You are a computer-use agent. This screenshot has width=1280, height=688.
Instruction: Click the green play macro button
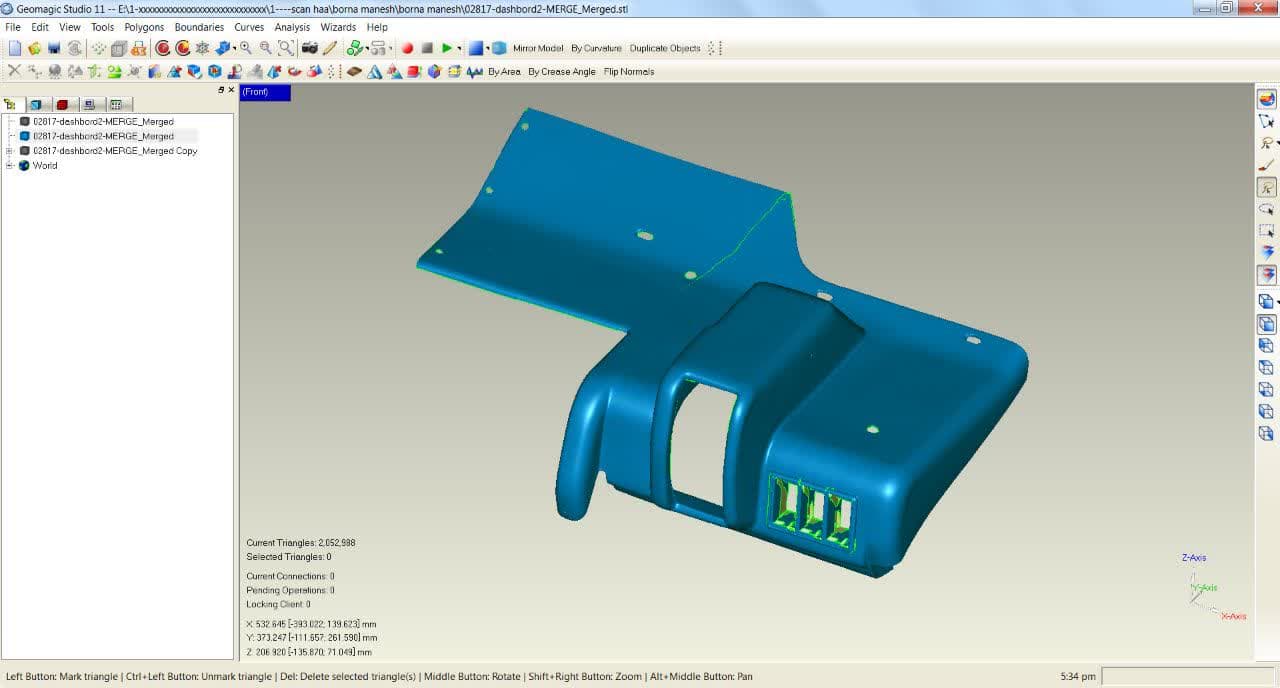pyautogui.click(x=446, y=48)
